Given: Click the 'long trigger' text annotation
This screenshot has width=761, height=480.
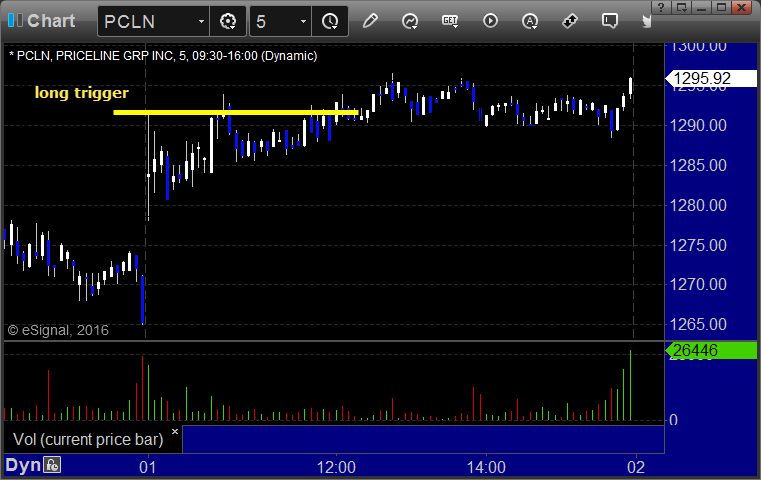Looking at the screenshot, I should coord(82,93).
